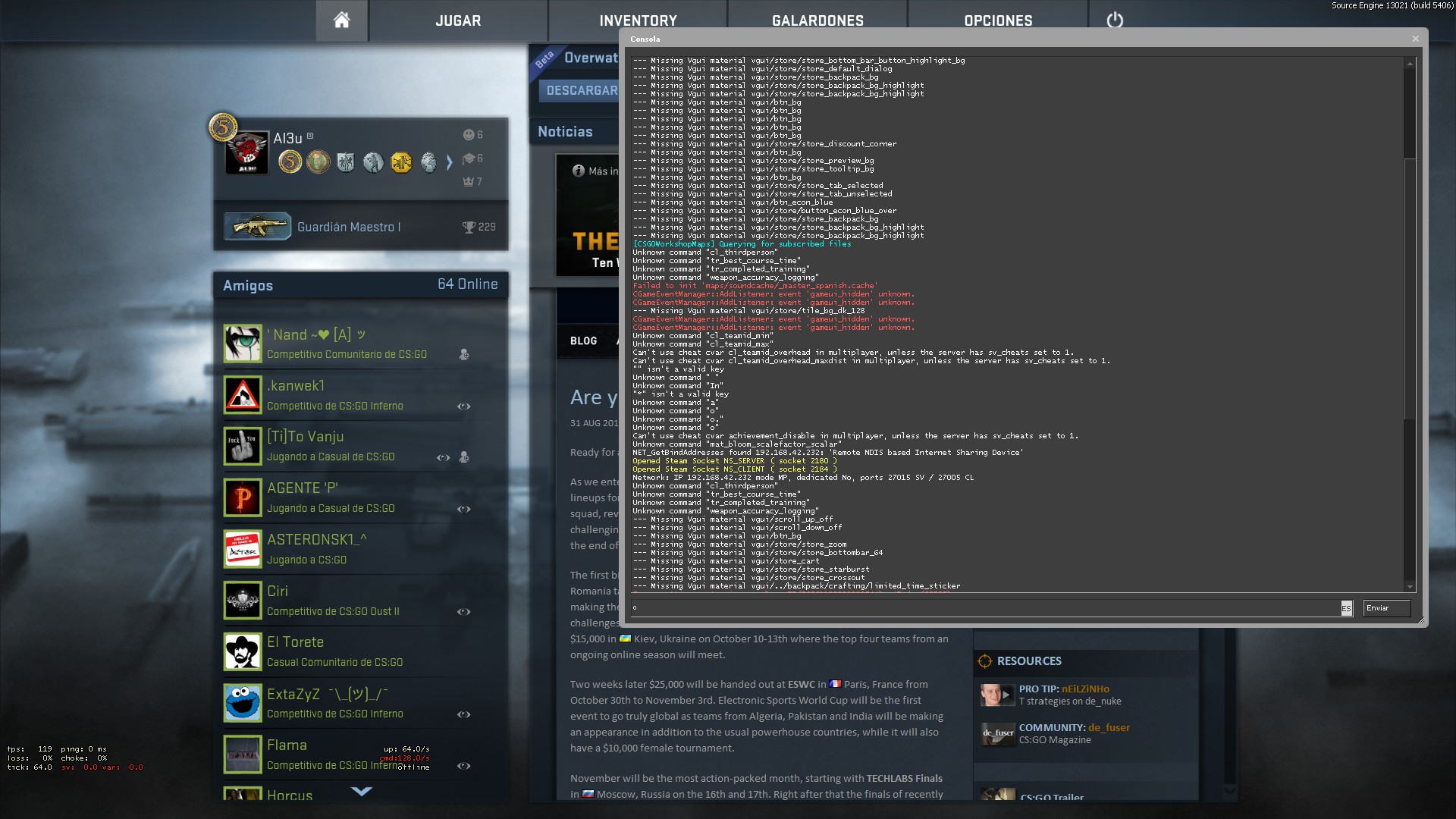The width and height of the screenshot is (1456, 819).
Task: Open the nEiLZiNHo pro tip link
Action: [x=1085, y=689]
